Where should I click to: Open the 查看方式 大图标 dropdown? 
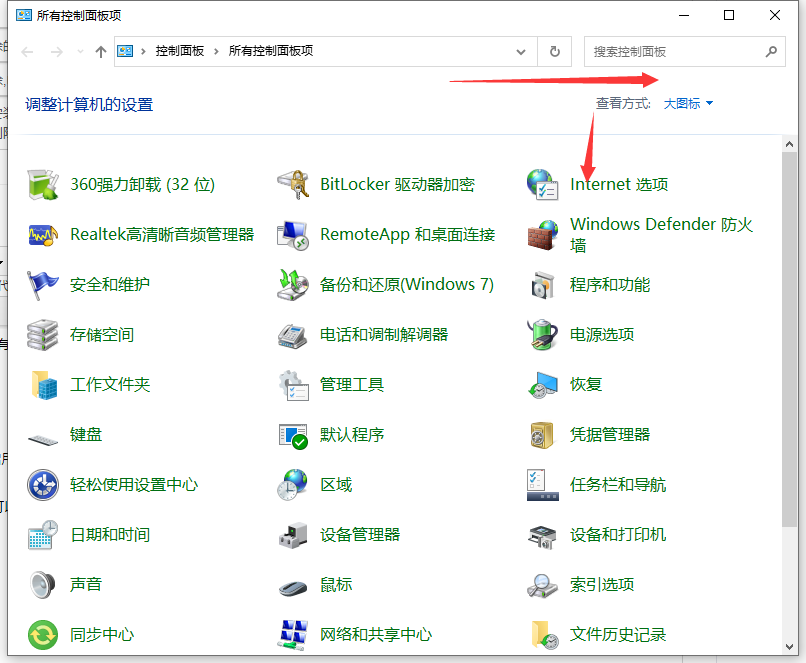click(688, 104)
